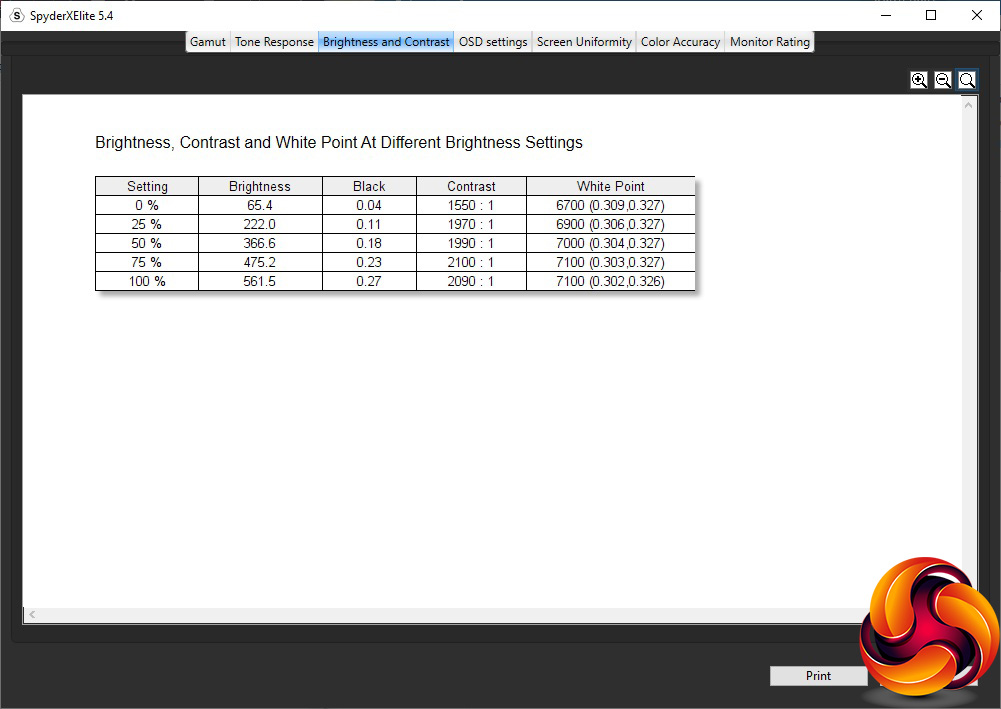This screenshot has height=709, width=1001.
Task: Click the brightness value 366.6
Action: point(260,243)
